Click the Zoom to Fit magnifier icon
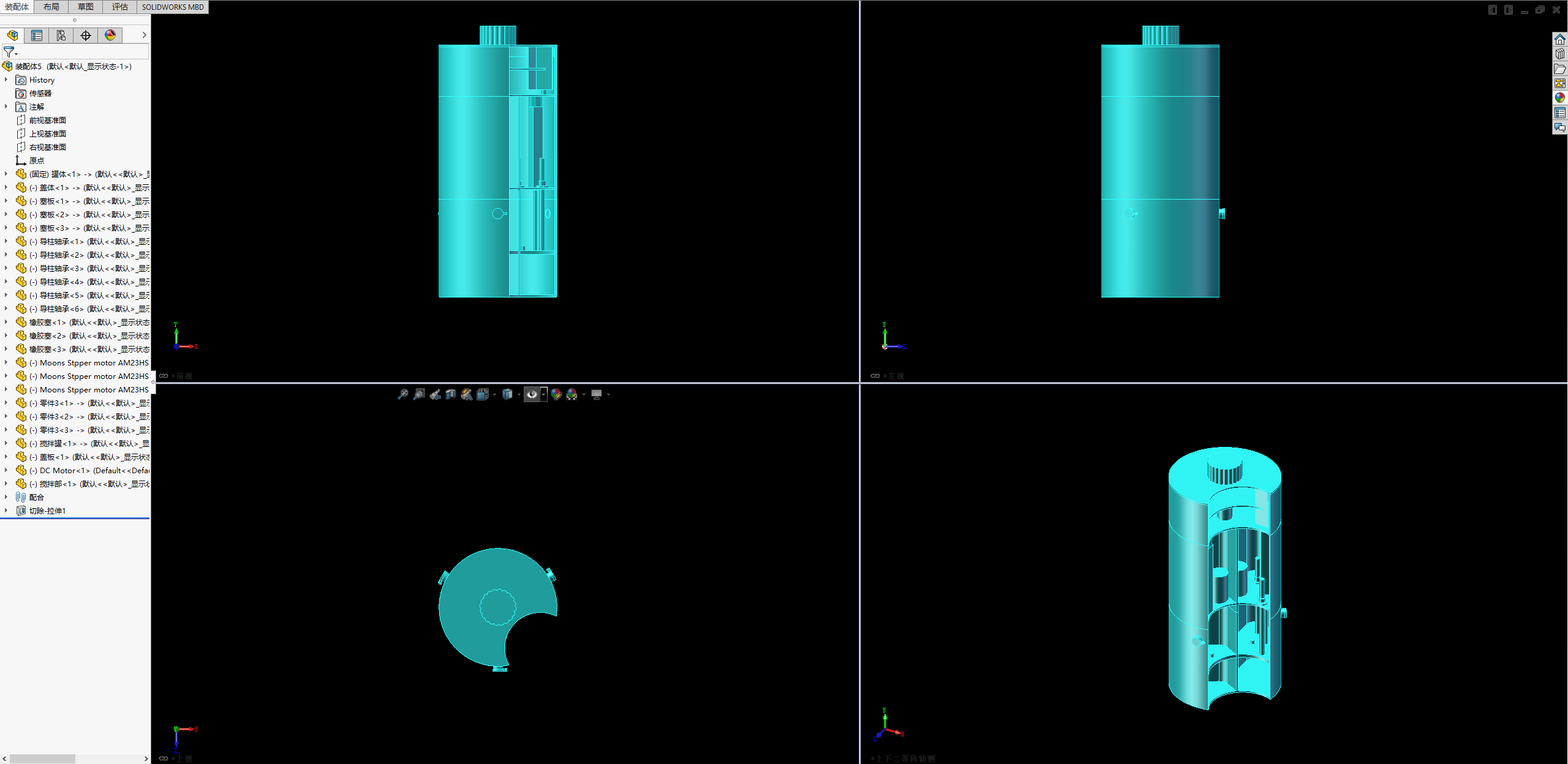Viewport: 1568px width, 764px height. click(403, 394)
